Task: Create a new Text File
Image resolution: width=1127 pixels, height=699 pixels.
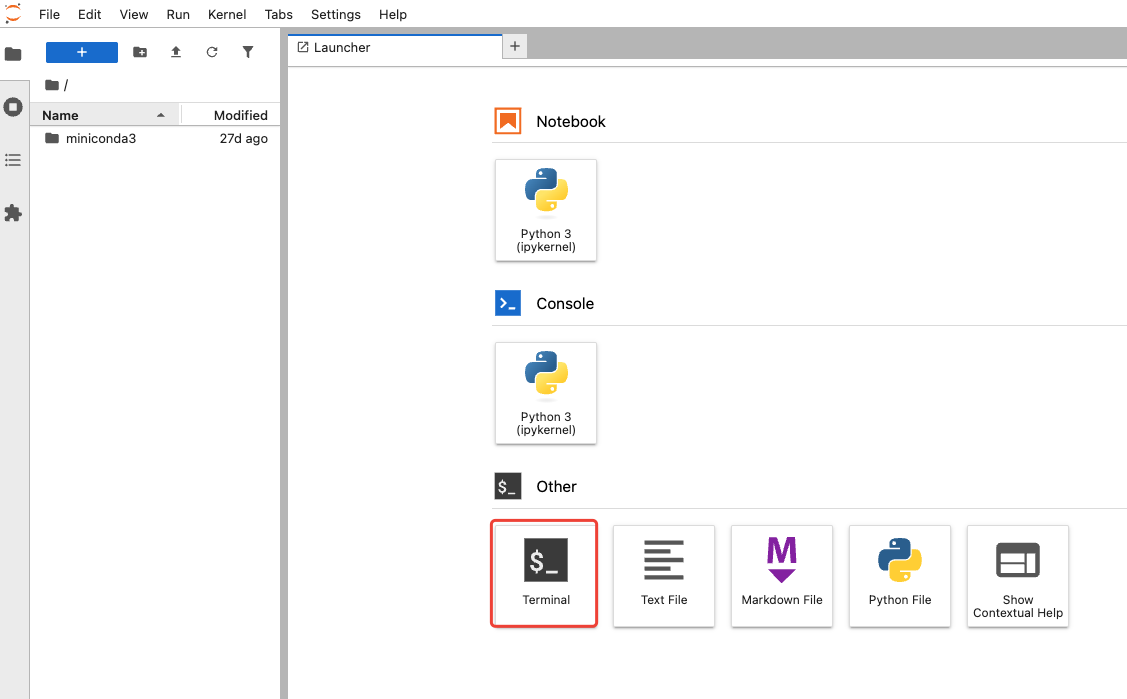Action: 664,575
